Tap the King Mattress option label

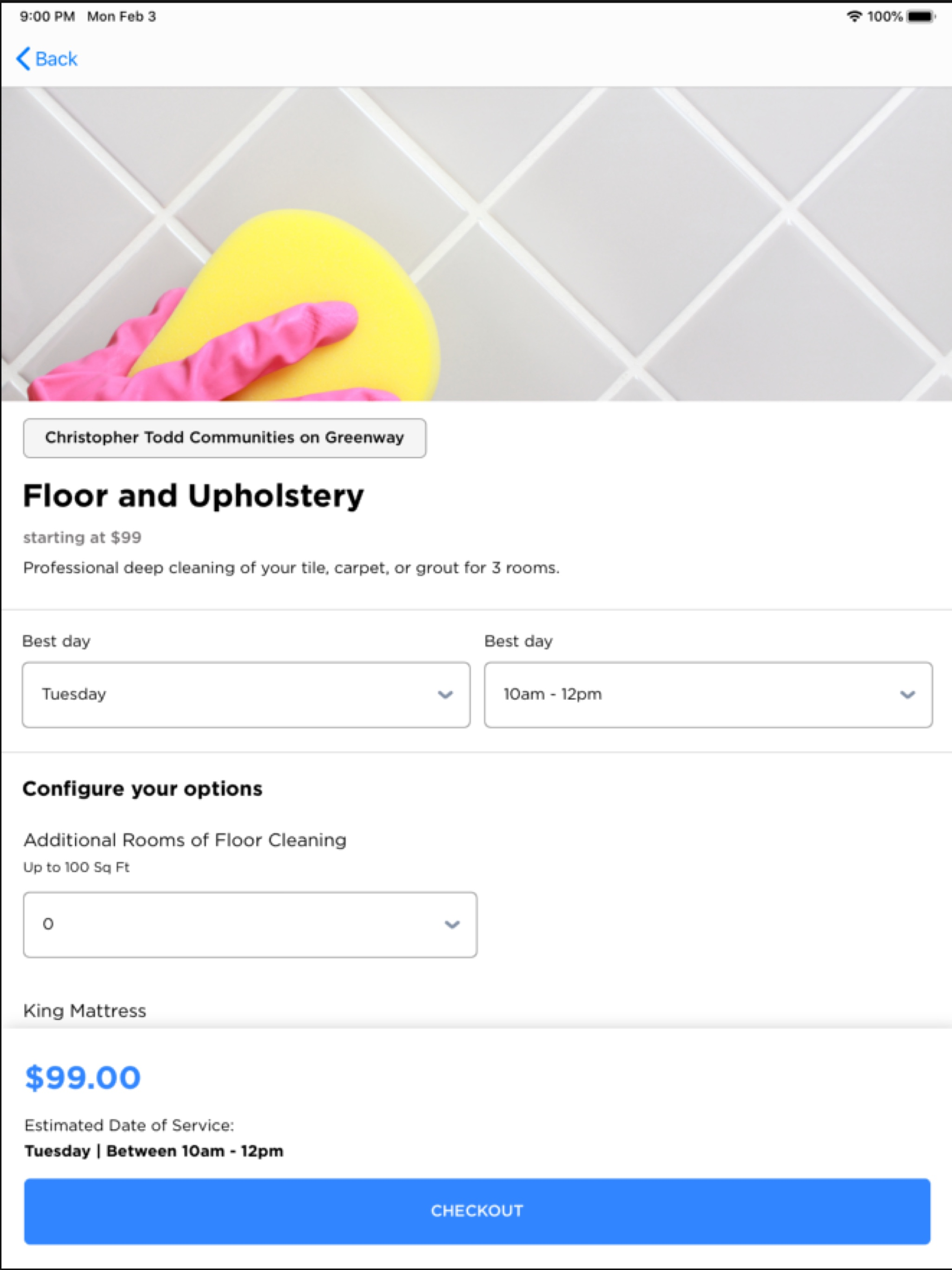point(85,1011)
